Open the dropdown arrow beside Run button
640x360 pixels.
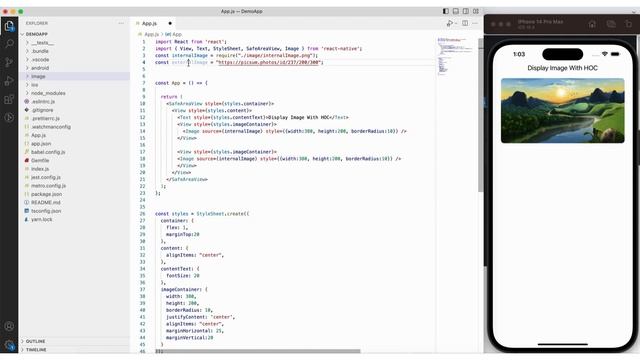tap(456, 24)
